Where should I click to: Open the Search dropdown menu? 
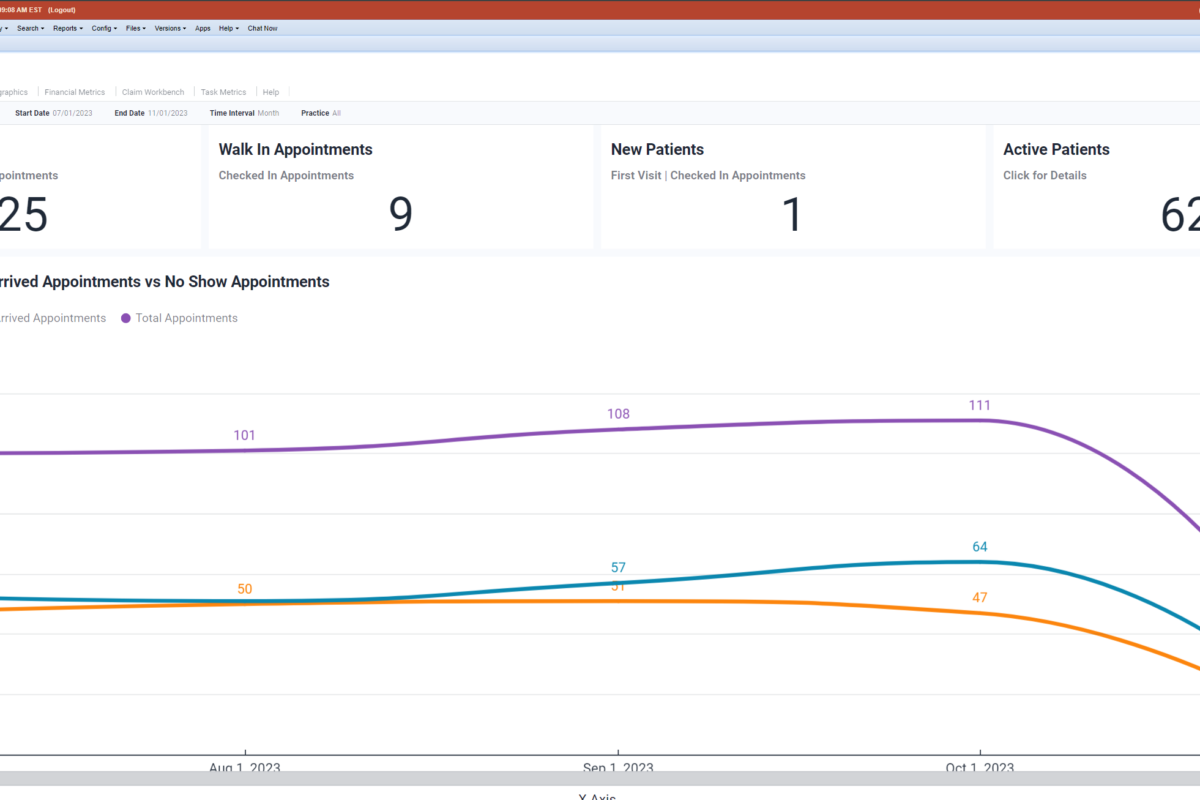pyautogui.click(x=30, y=28)
